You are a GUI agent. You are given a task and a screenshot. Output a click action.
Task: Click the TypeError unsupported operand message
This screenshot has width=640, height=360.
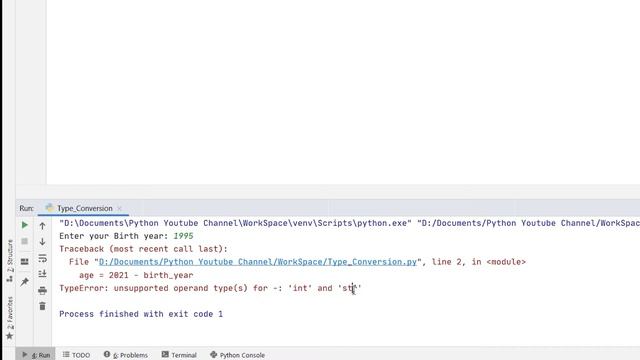point(210,288)
